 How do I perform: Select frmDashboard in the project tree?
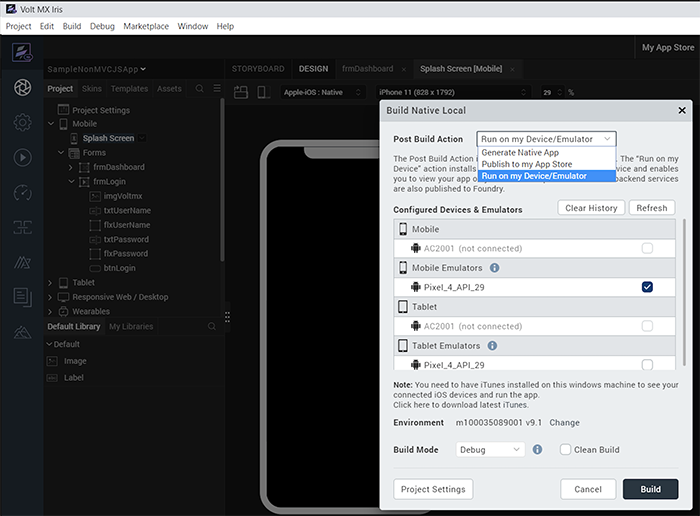pos(118,167)
